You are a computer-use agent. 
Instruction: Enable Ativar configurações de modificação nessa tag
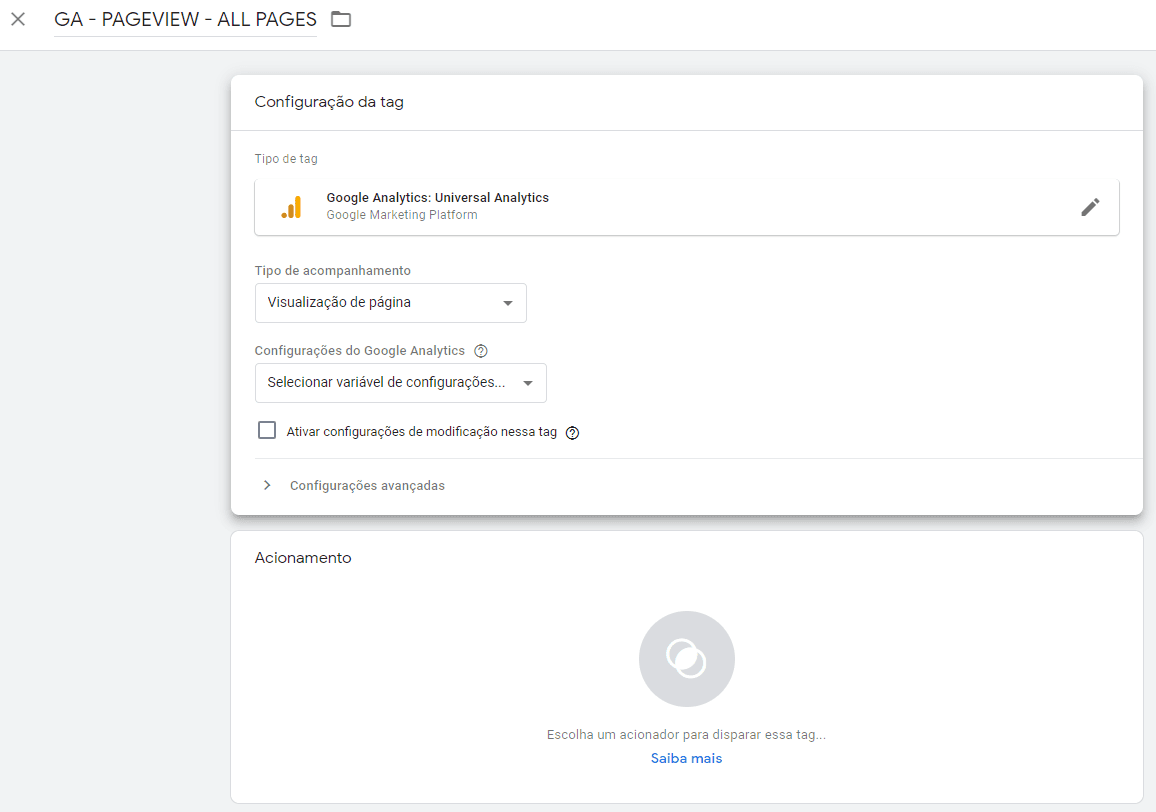[x=267, y=429]
